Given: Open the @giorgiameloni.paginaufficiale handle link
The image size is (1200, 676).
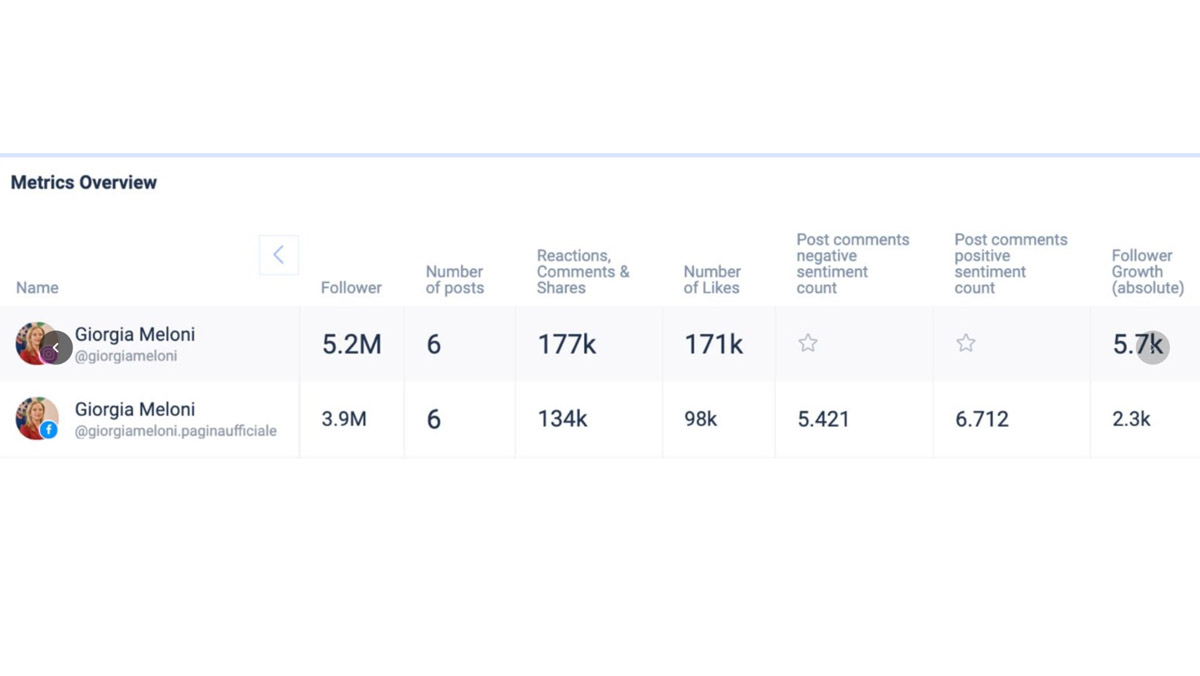Looking at the screenshot, I should [175, 431].
